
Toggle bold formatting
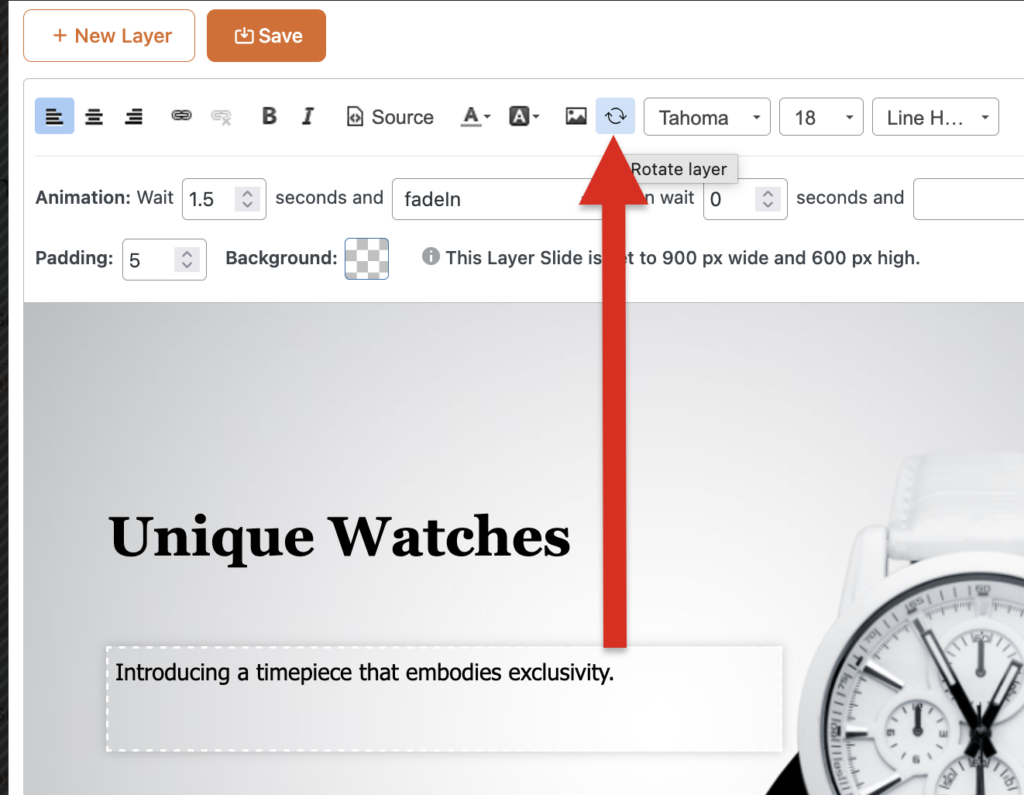pyautogui.click(x=269, y=116)
